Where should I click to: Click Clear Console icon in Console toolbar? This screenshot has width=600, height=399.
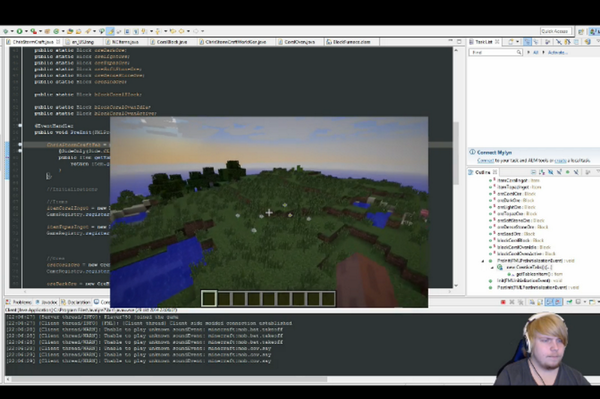tap(532, 302)
